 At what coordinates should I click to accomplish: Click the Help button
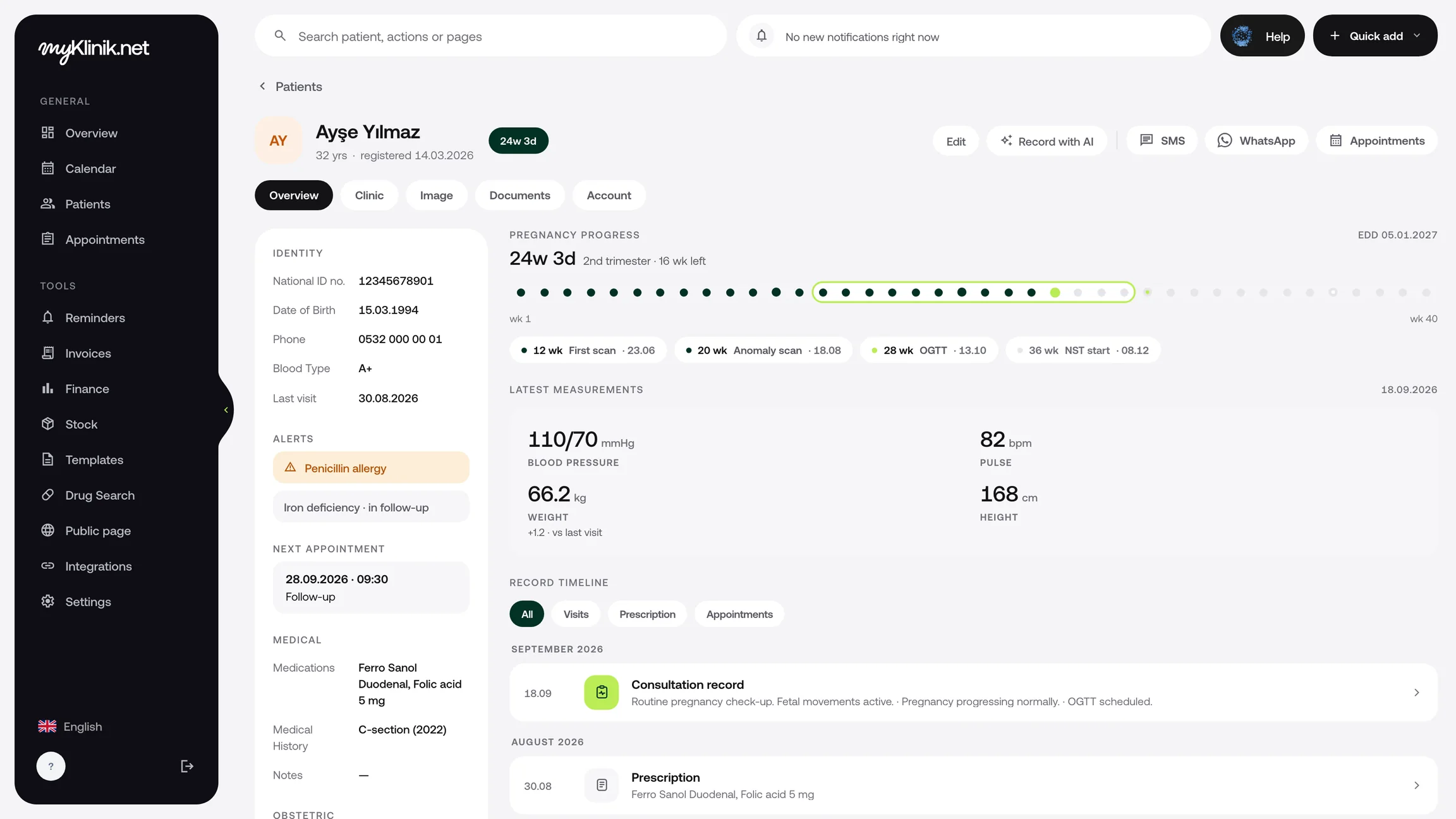coord(1262,35)
